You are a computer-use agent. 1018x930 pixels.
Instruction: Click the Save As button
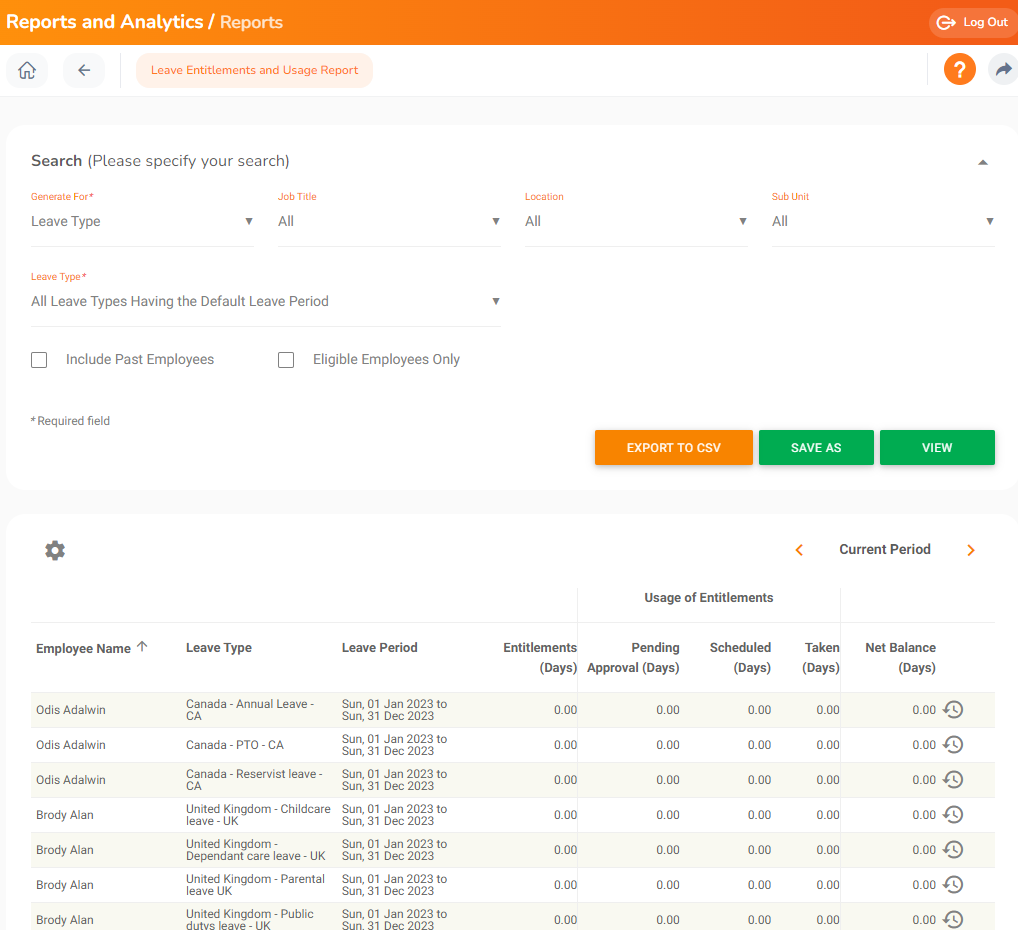pyautogui.click(x=816, y=447)
